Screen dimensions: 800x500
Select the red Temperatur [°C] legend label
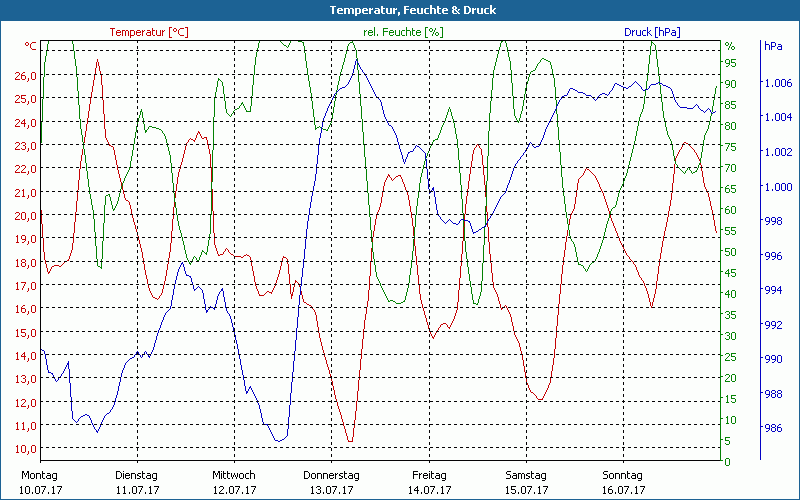tap(149, 32)
